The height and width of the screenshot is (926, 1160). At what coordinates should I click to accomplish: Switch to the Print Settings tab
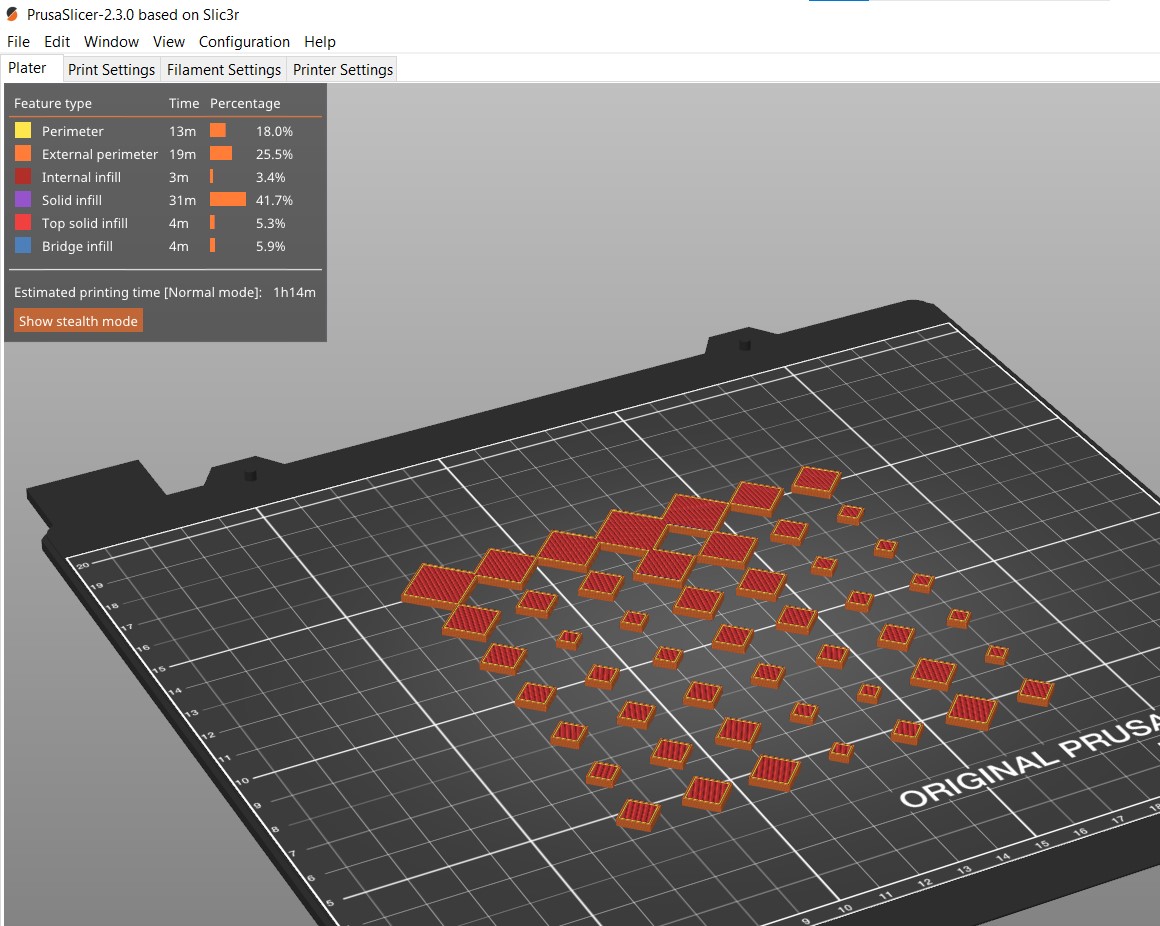[112, 70]
